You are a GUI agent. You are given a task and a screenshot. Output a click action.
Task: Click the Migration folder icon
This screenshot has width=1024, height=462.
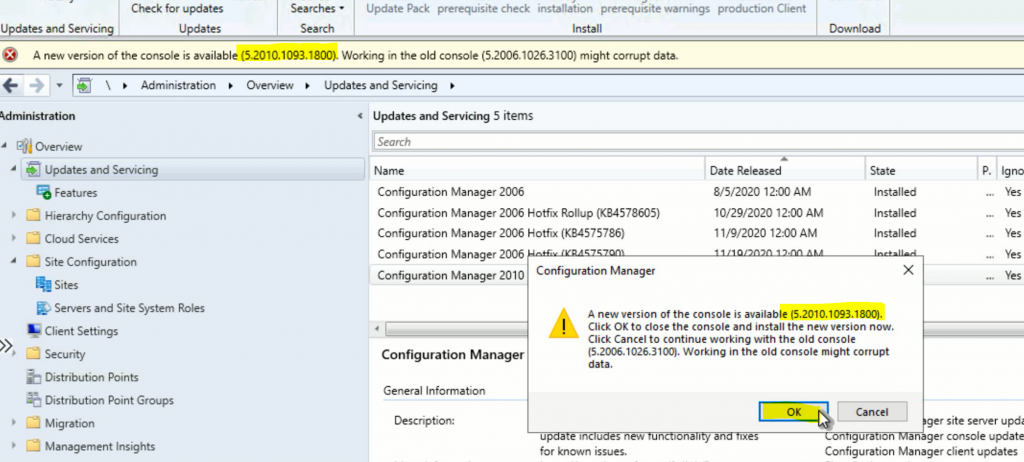[x=33, y=423]
